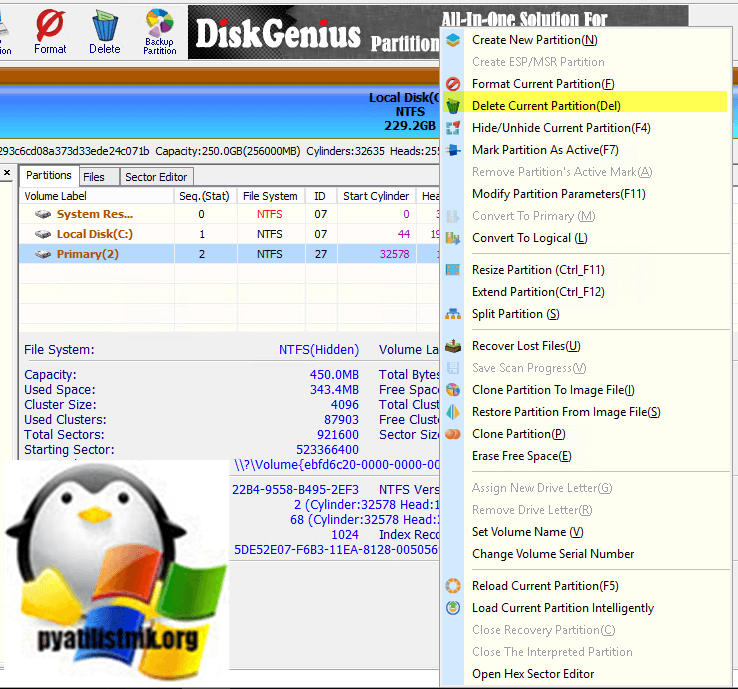This screenshot has width=738, height=689.
Task: Choose Load Current Partition Intelligently
Action: click(x=563, y=608)
